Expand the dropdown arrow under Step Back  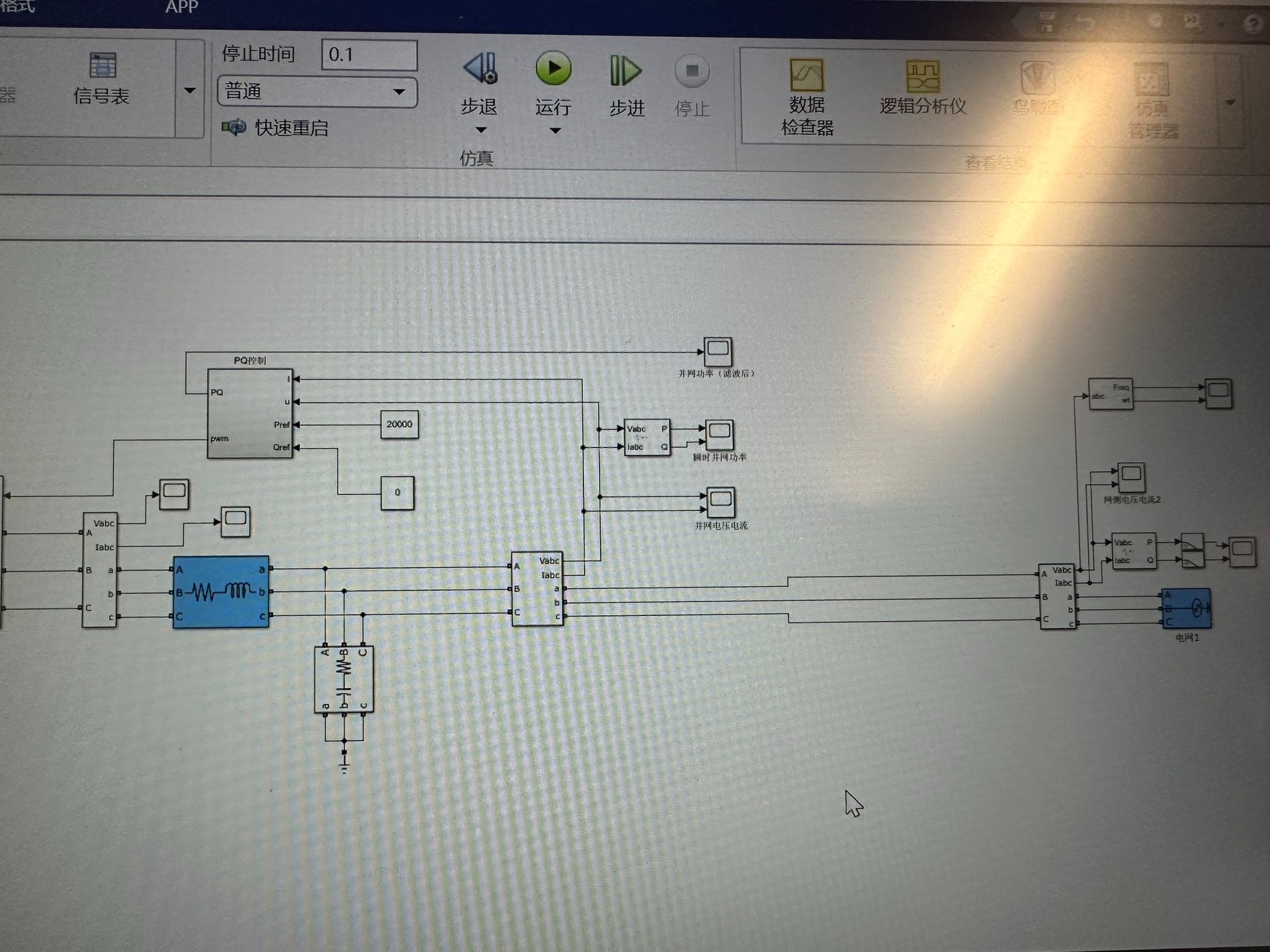[x=481, y=130]
